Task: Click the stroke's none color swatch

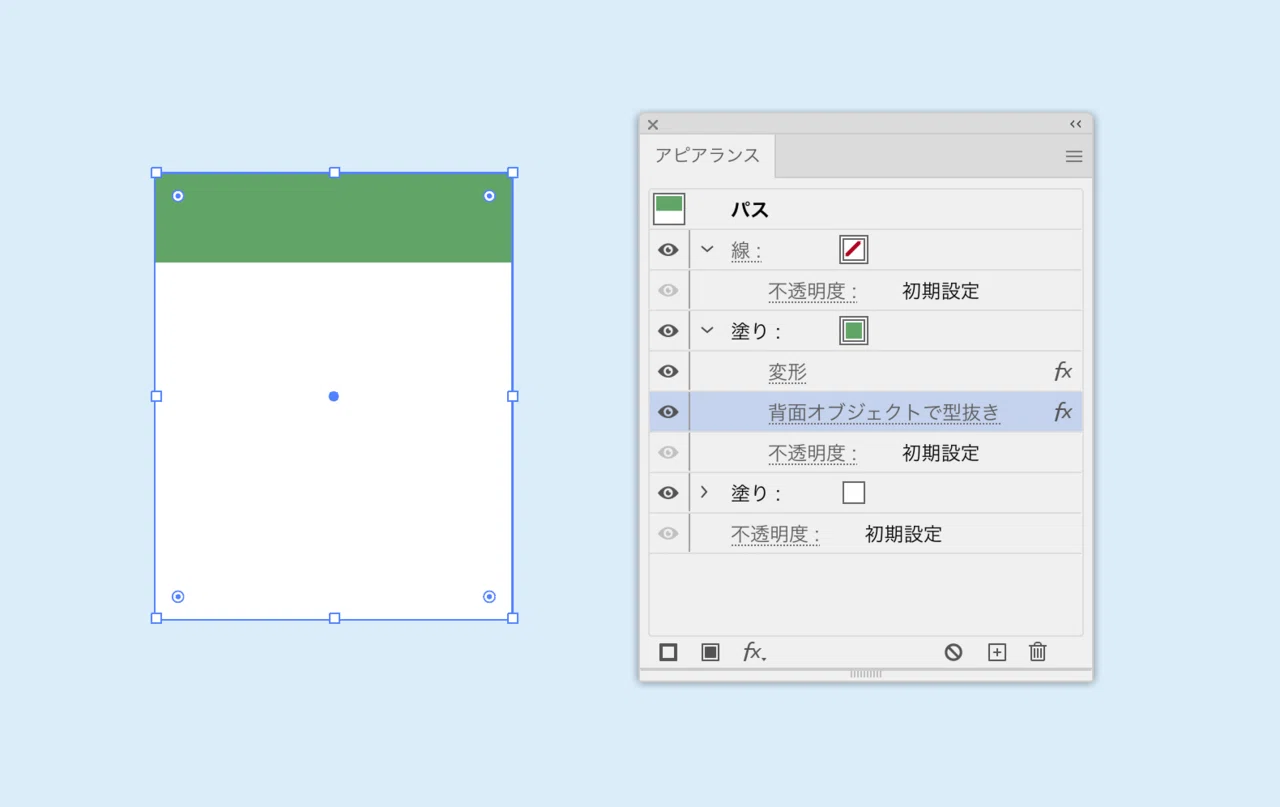Action: point(853,250)
